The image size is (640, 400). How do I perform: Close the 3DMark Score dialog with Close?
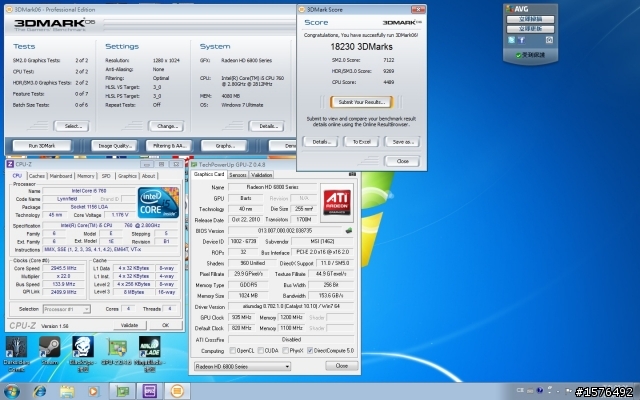click(402, 161)
